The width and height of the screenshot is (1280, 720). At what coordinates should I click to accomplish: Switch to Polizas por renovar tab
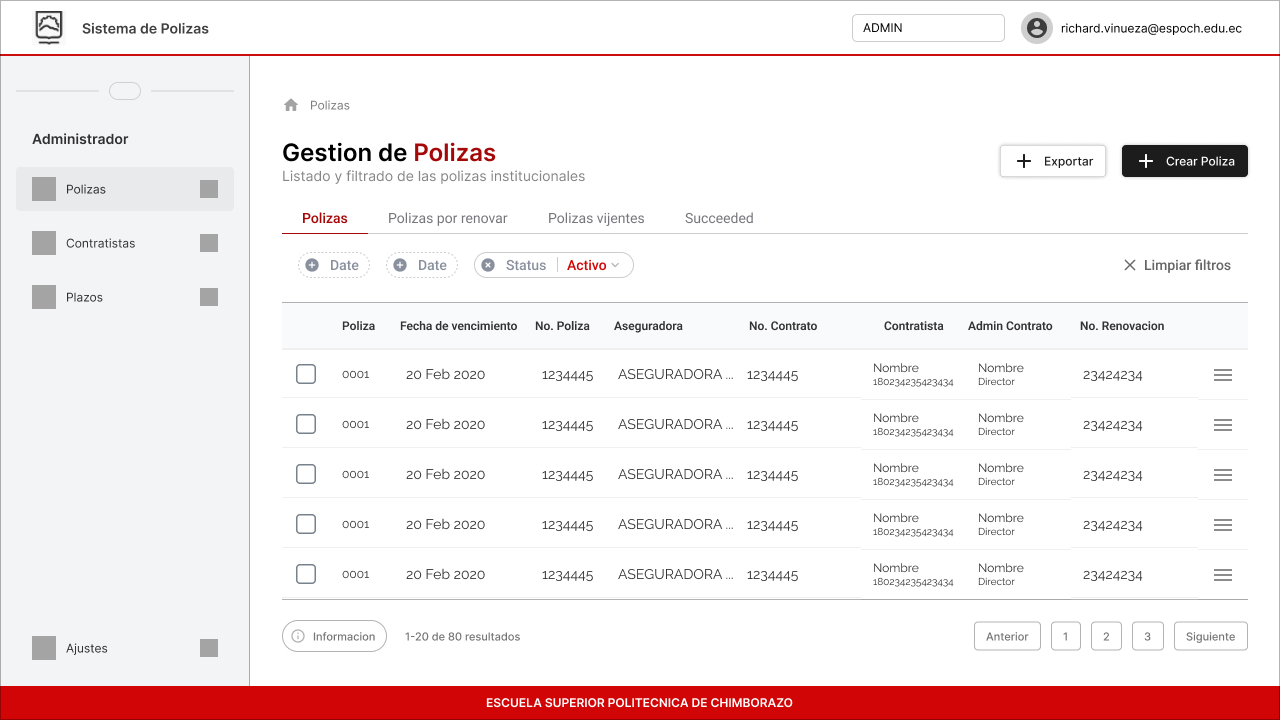[x=447, y=218]
